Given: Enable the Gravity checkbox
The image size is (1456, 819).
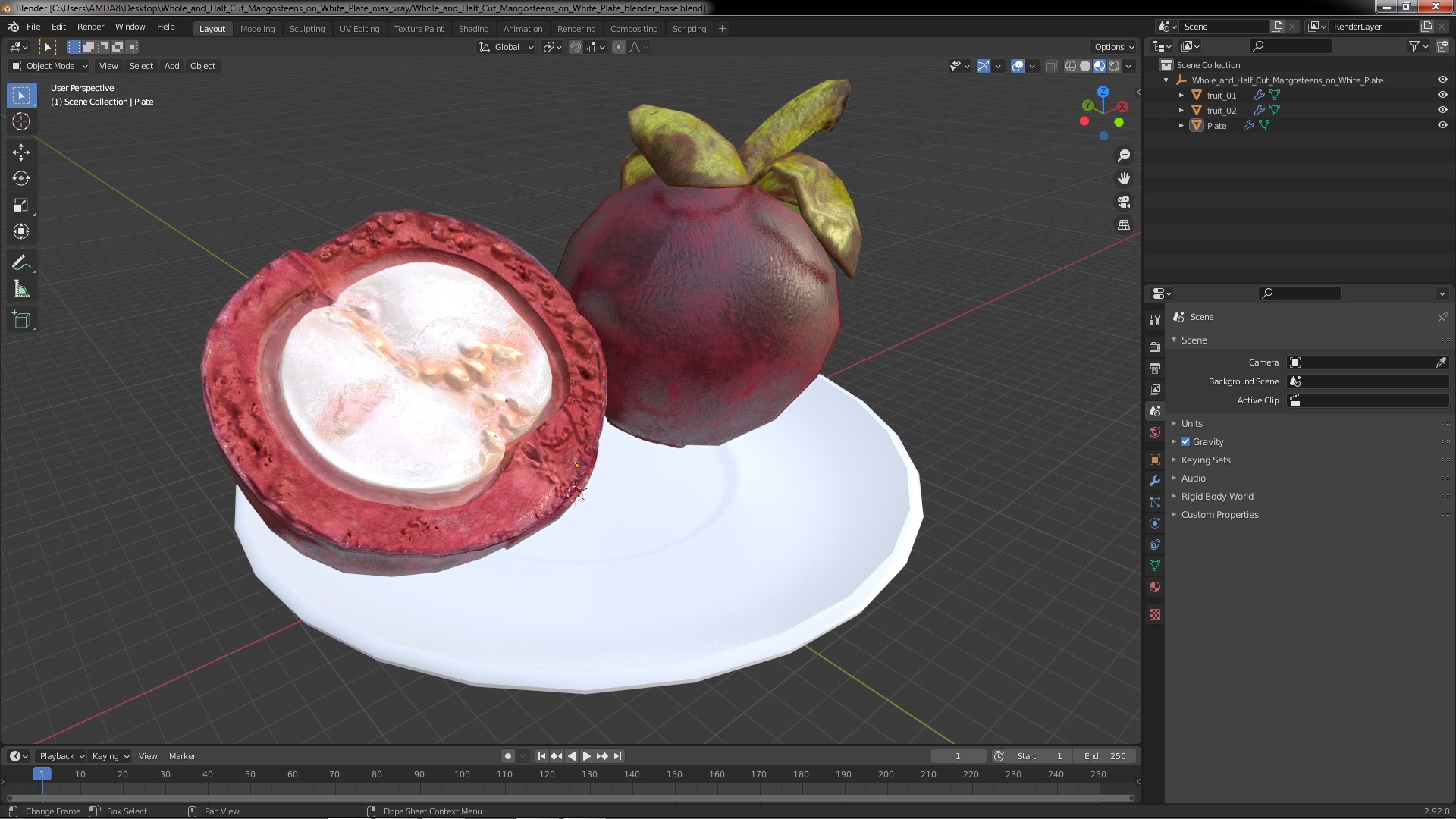Looking at the screenshot, I should 1185,441.
